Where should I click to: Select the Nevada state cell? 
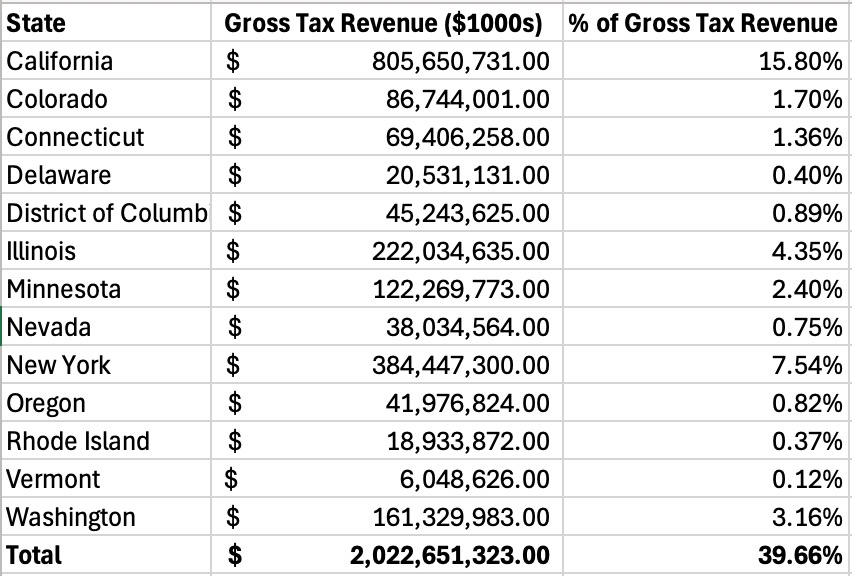49,328
